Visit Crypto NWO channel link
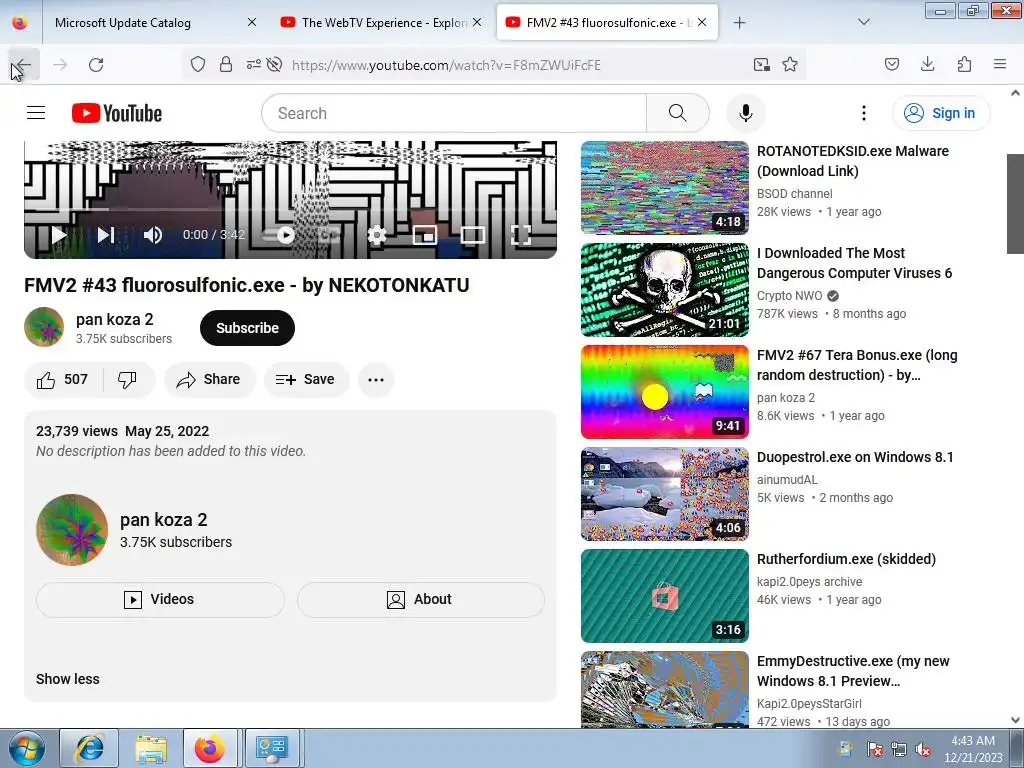Screen dimensions: 1024x768 790,296
